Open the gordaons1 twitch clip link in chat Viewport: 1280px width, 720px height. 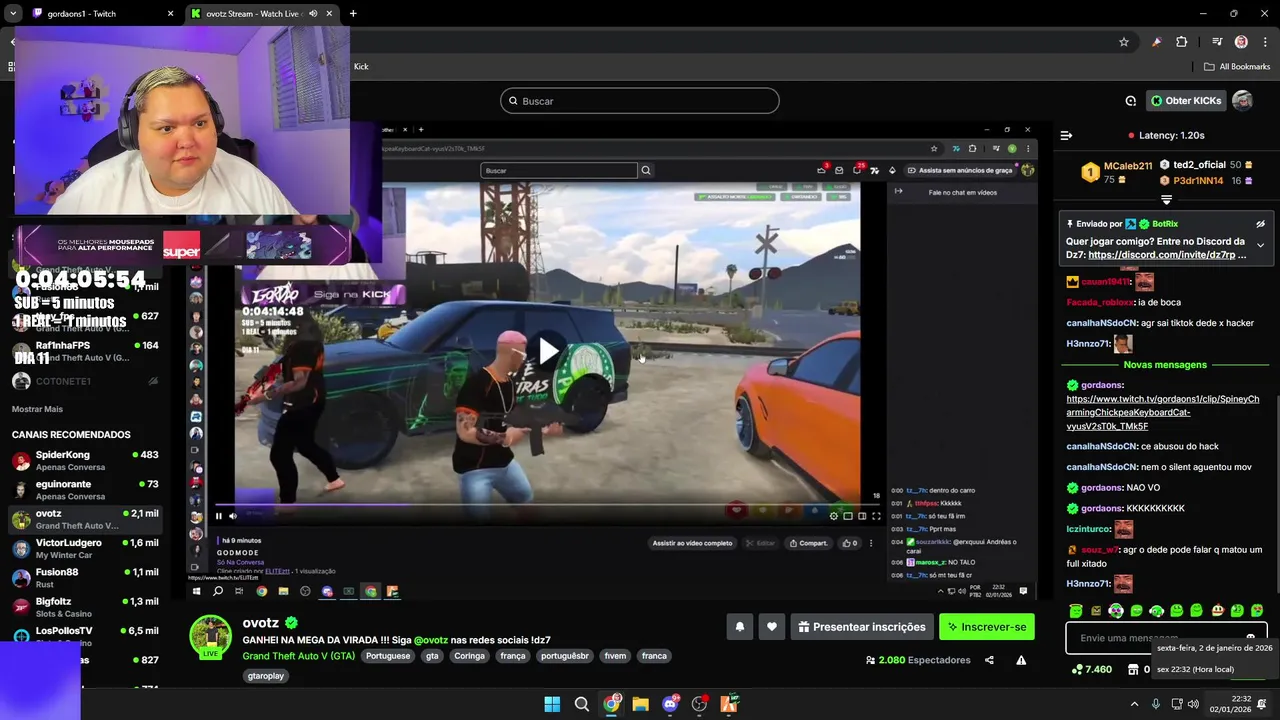1163,412
